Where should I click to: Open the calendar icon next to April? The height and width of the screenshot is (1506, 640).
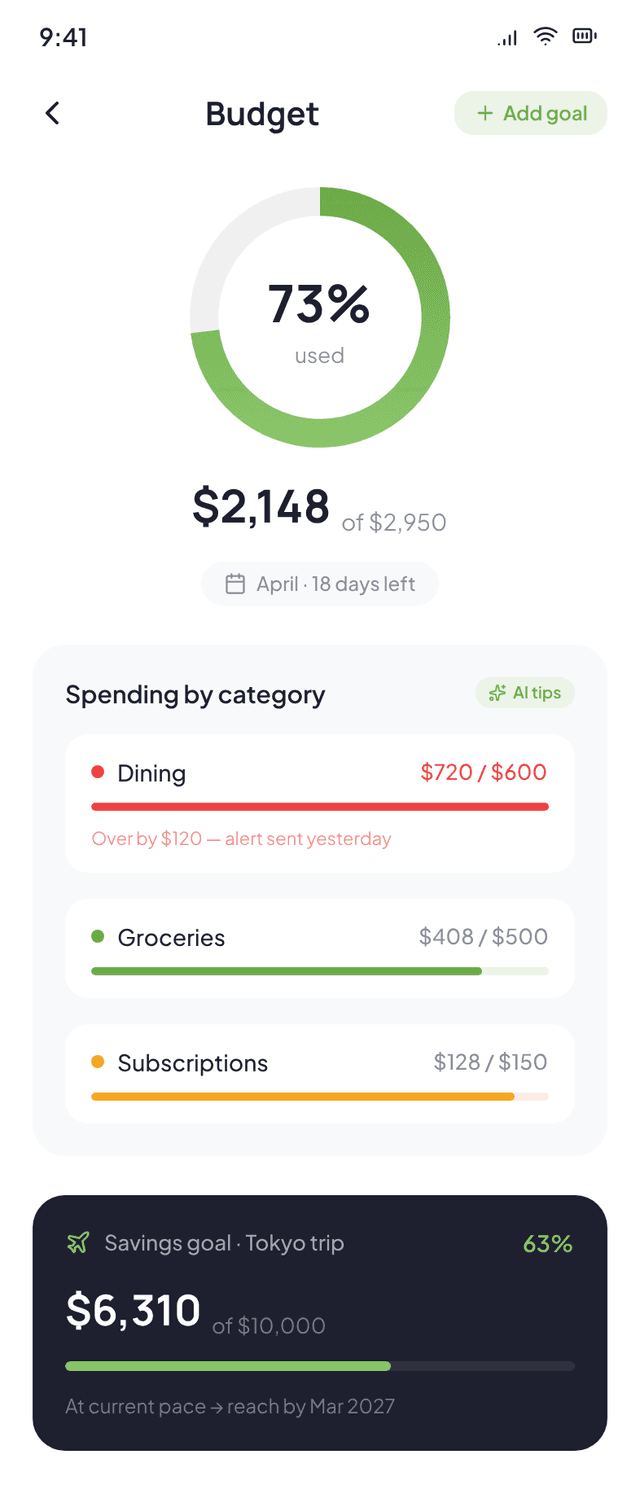point(236,583)
